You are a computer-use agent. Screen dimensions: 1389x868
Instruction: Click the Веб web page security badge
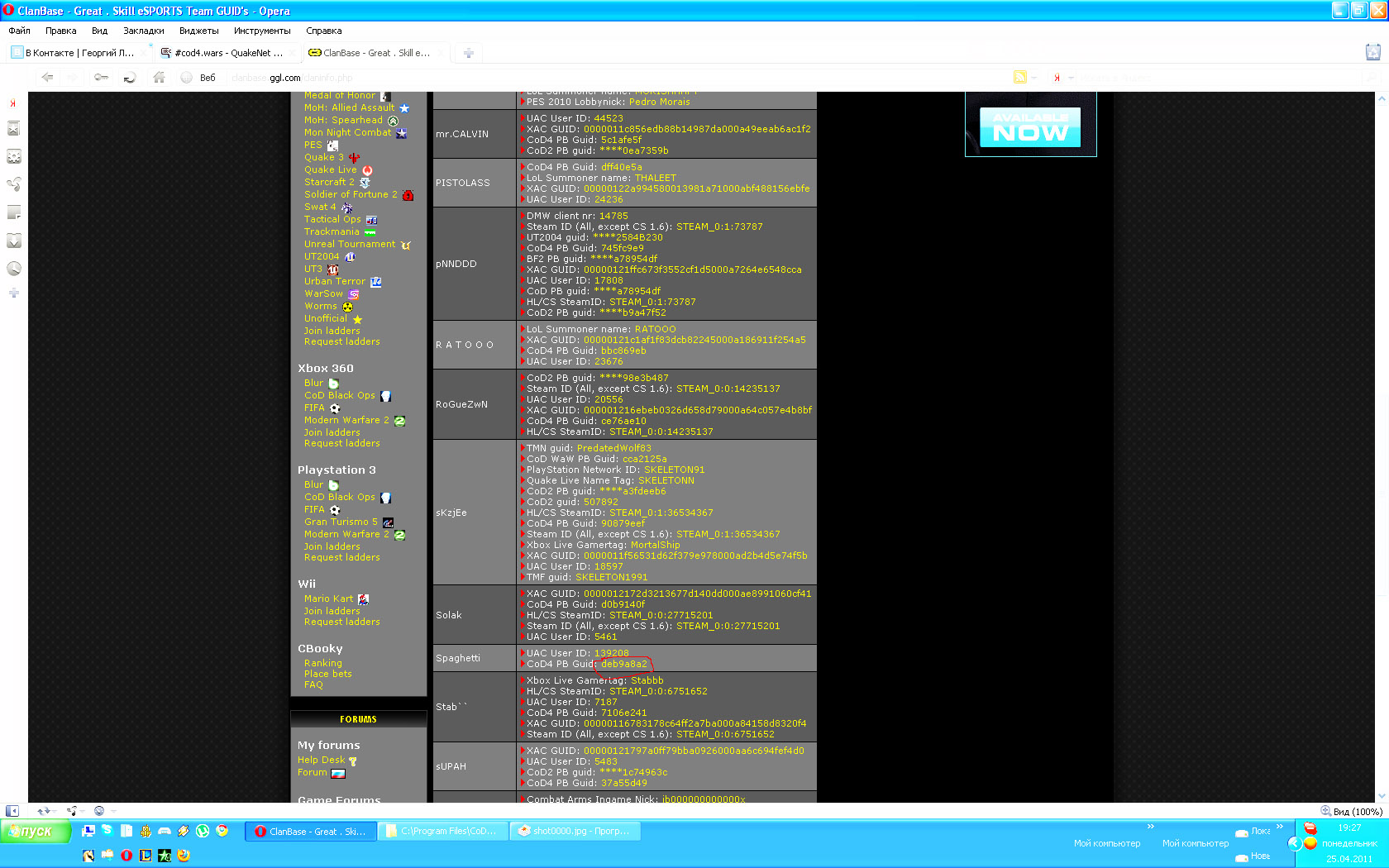[x=198, y=78]
